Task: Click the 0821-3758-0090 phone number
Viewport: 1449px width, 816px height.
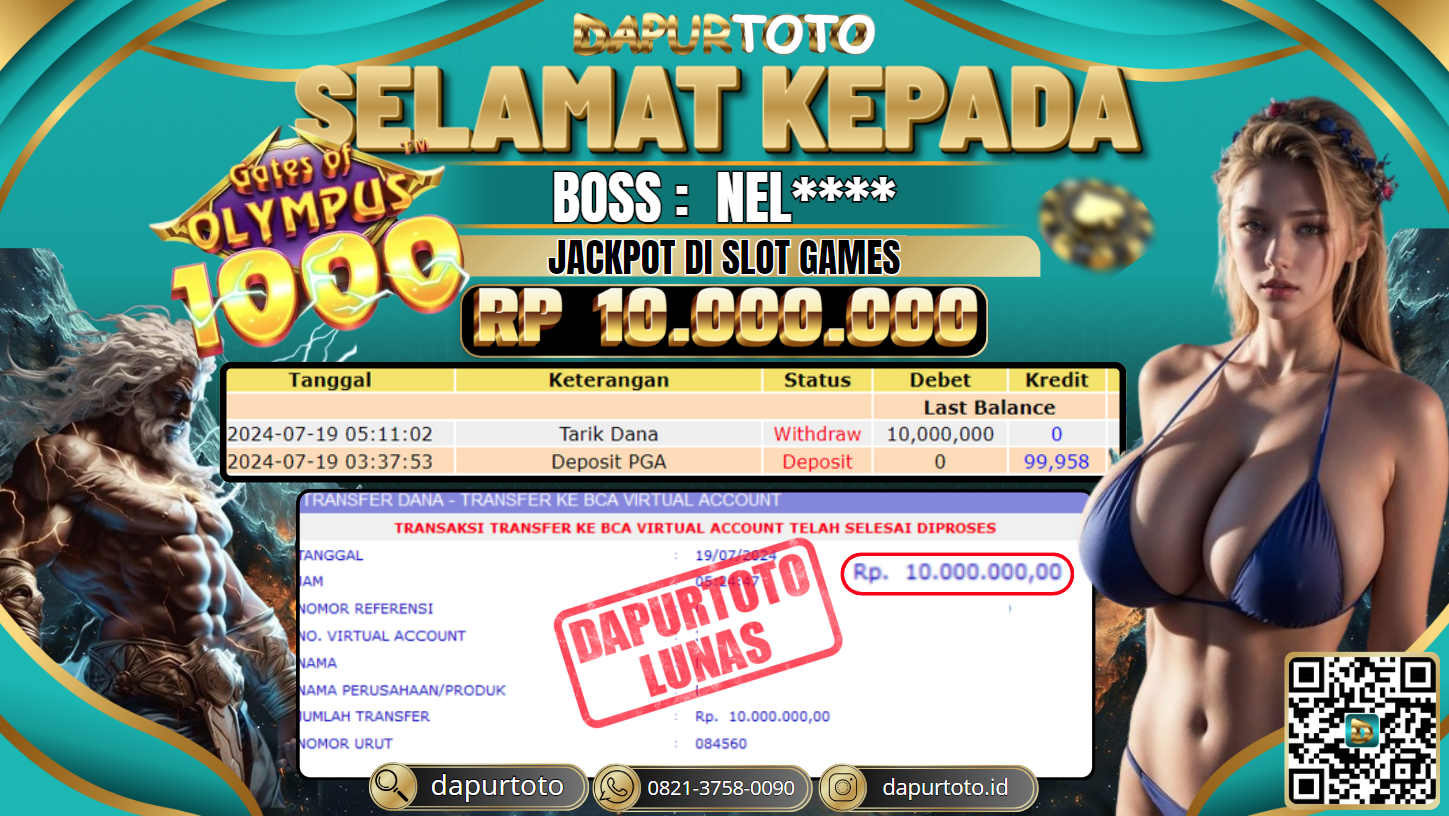Action: point(721,788)
